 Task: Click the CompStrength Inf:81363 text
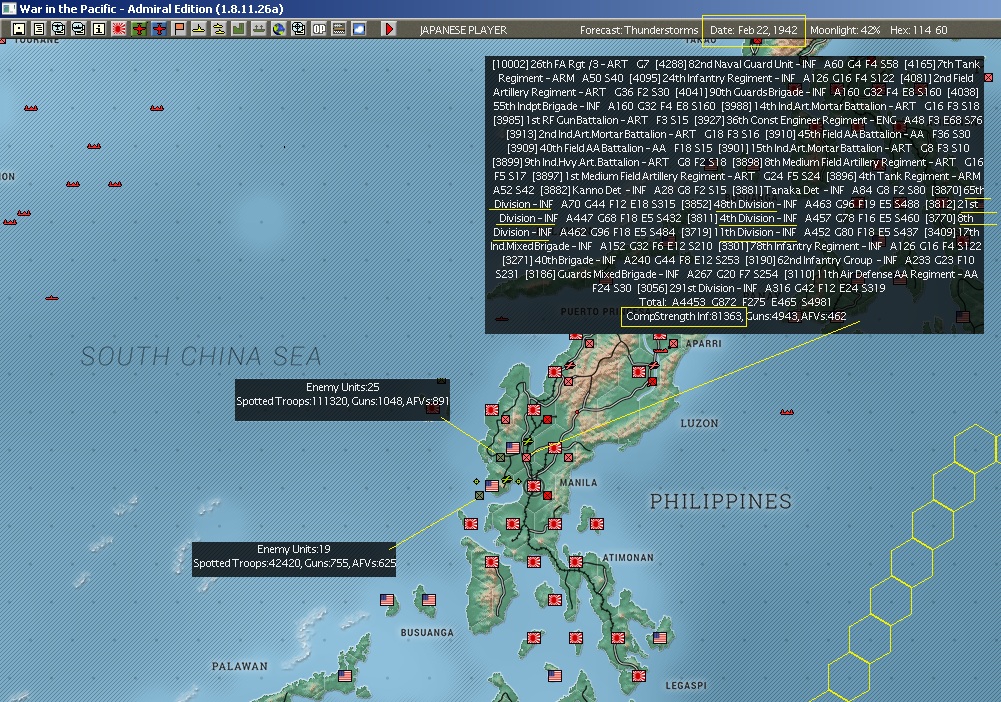pyautogui.click(x=684, y=316)
